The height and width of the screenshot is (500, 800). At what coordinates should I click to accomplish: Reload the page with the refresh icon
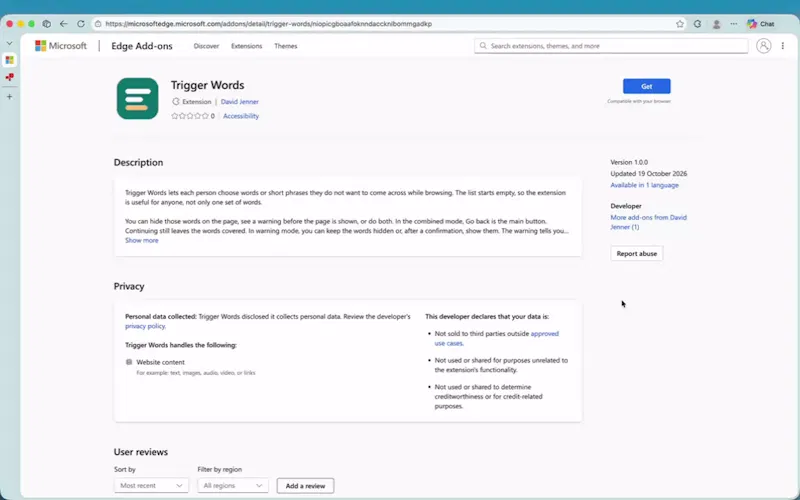pyautogui.click(x=81, y=24)
